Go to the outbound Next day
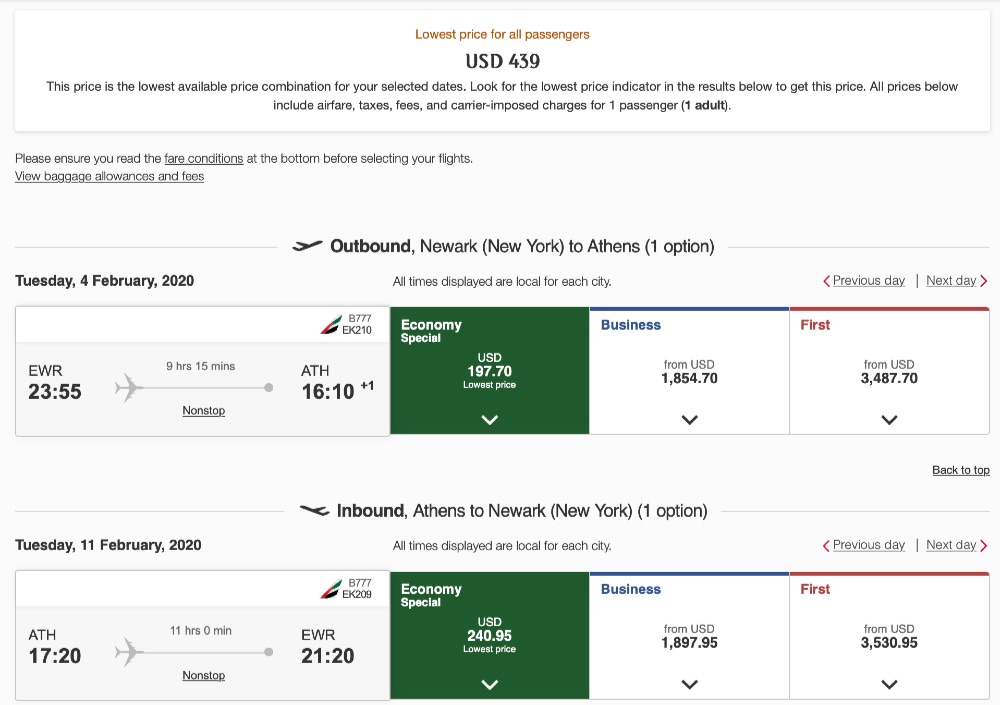 [951, 281]
